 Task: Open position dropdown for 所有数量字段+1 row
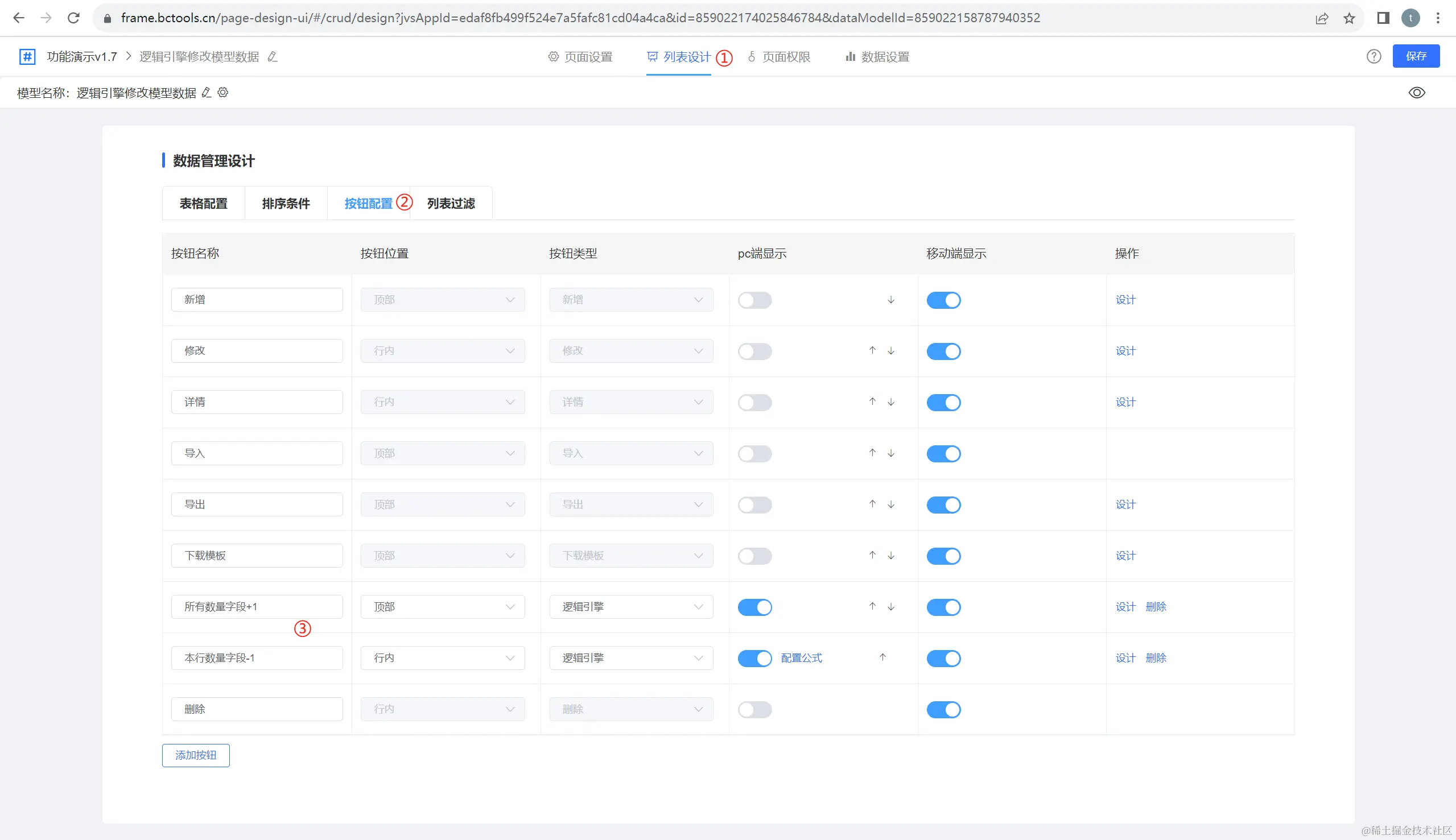coord(442,607)
